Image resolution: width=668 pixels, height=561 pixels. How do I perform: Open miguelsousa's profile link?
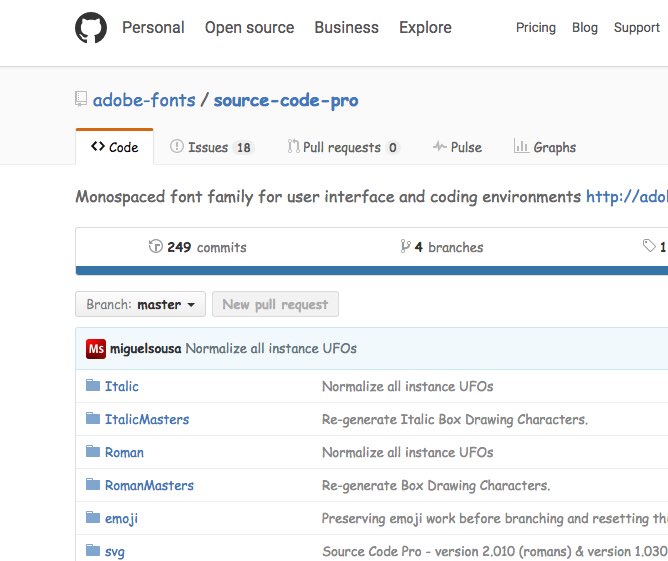[x=146, y=348]
